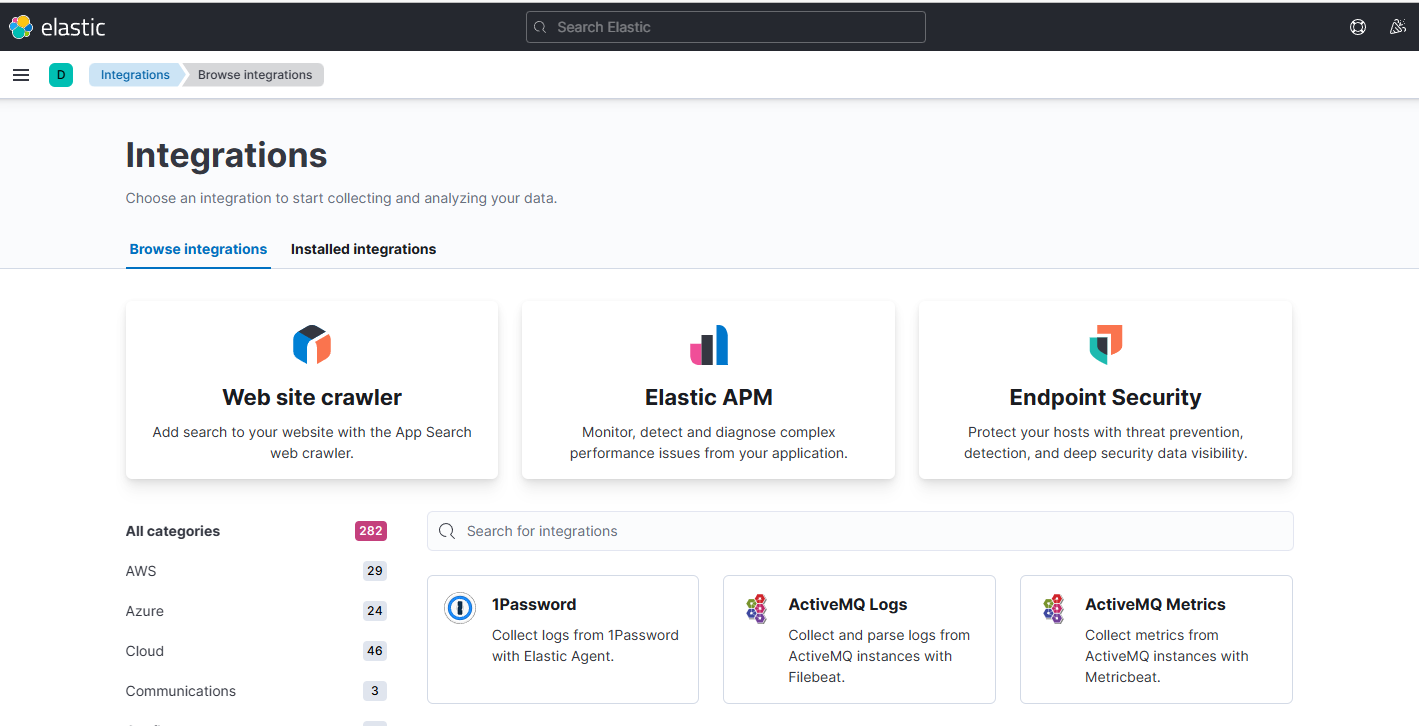
Task: Click the Elastic logo in header
Action: point(57,27)
